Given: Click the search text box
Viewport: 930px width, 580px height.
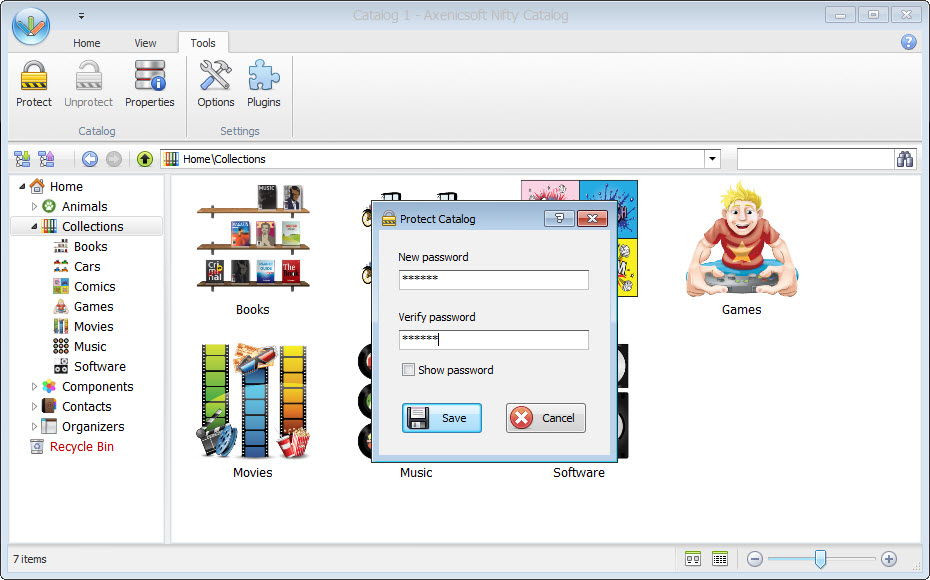Looking at the screenshot, I should tap(816, 159).
